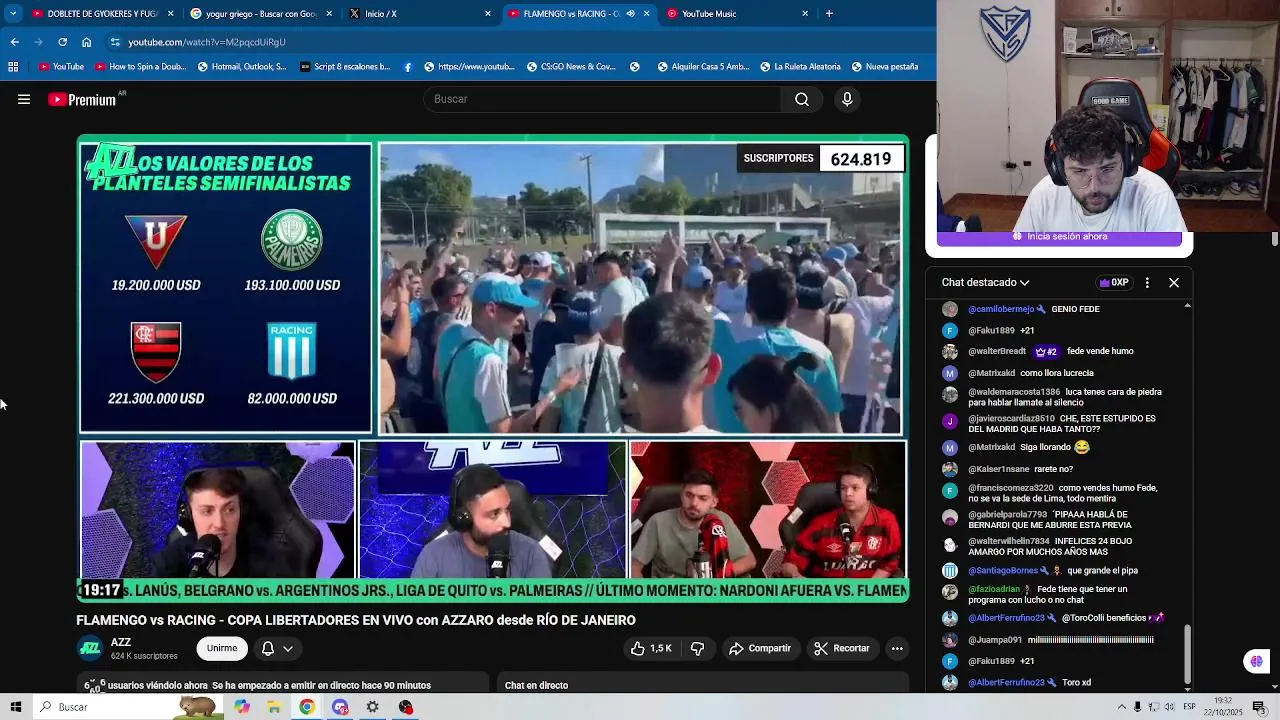Image resolution: width=1280 pixels, height=720 pixels.
Task: Open AZZ channel name link
Action: (121, 642)
